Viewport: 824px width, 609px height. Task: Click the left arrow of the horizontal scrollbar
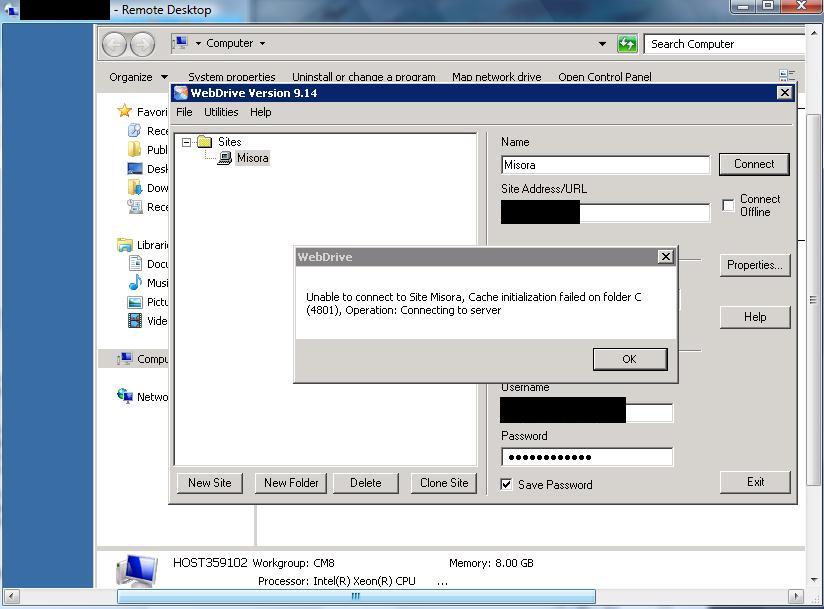[12, 596]
